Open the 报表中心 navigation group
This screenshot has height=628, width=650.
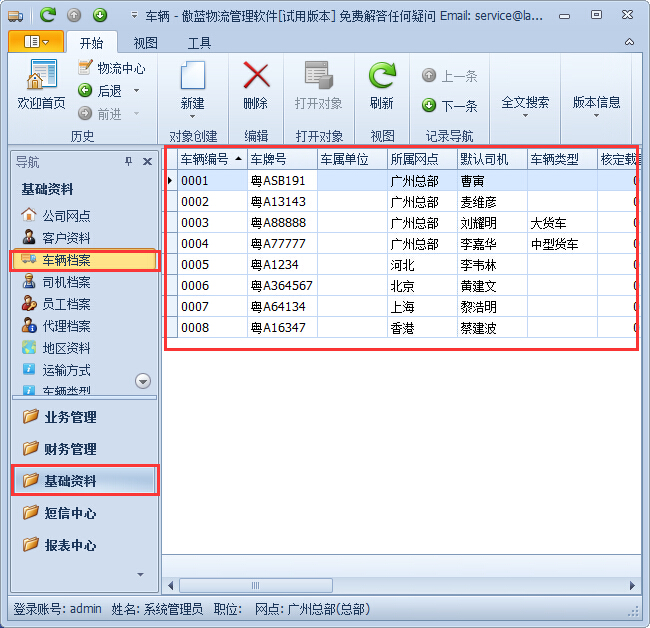point(70,545)
